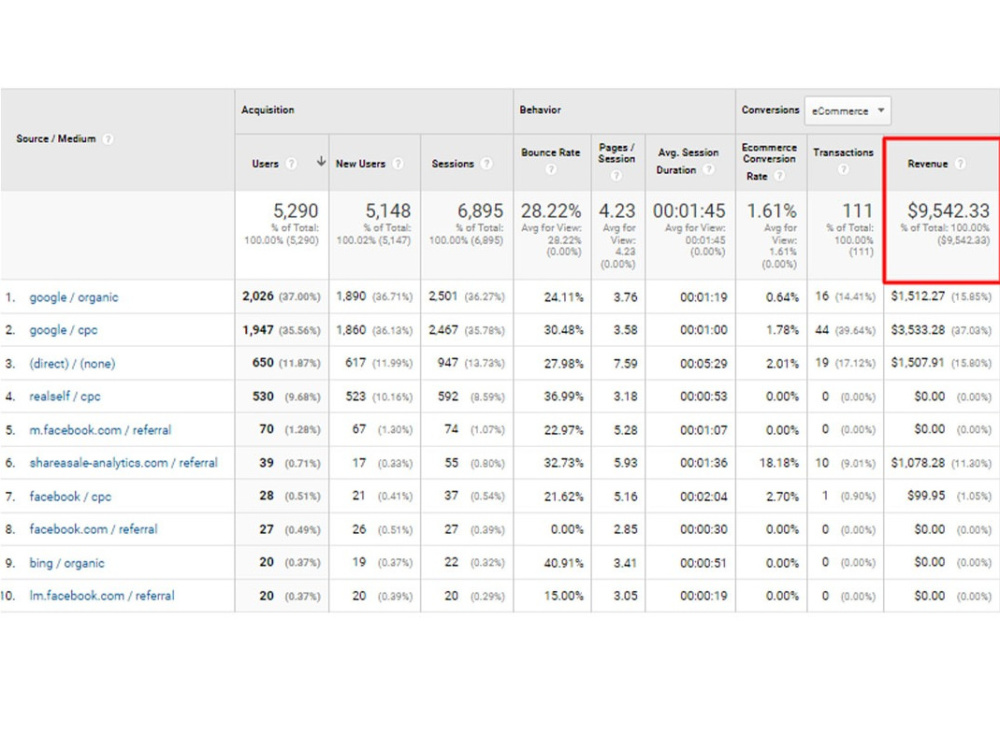Image resolution: width=1000 pixels, height=750 pixels.
Task: Select google / cpc revenue $3,533.28
Action: click(918, 330)
